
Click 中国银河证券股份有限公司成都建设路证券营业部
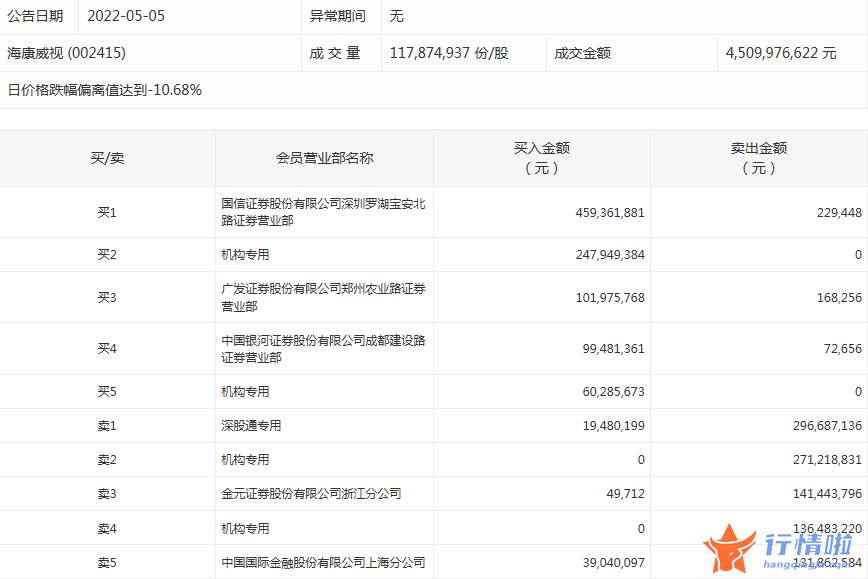[x=323, y=349]
